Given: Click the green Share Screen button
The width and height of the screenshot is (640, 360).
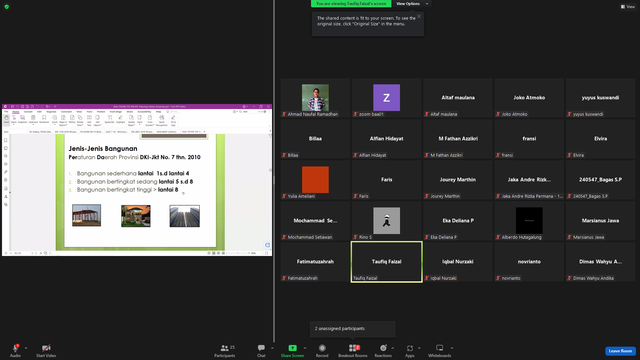Looking at the screenshot, I should click(292, 350).
